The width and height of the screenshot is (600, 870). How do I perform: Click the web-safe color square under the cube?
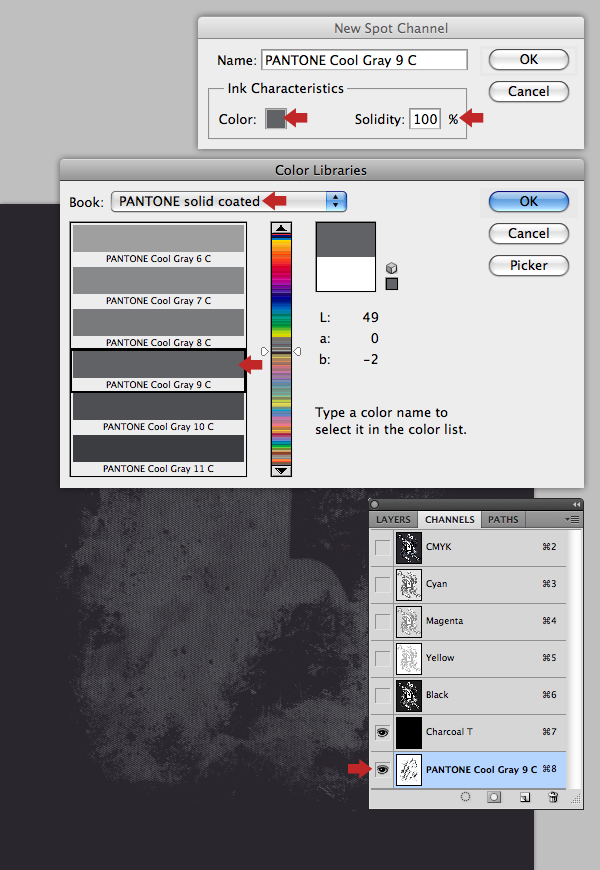point(391,284)
